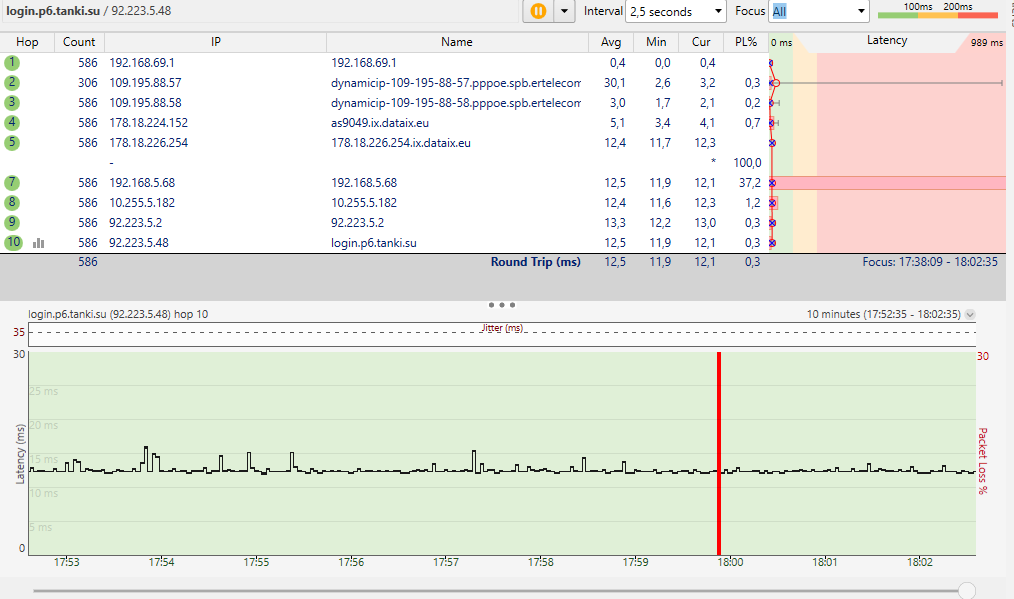Select the hop 2 green circle
This screenshot has height=599, width=1014.
12,82
